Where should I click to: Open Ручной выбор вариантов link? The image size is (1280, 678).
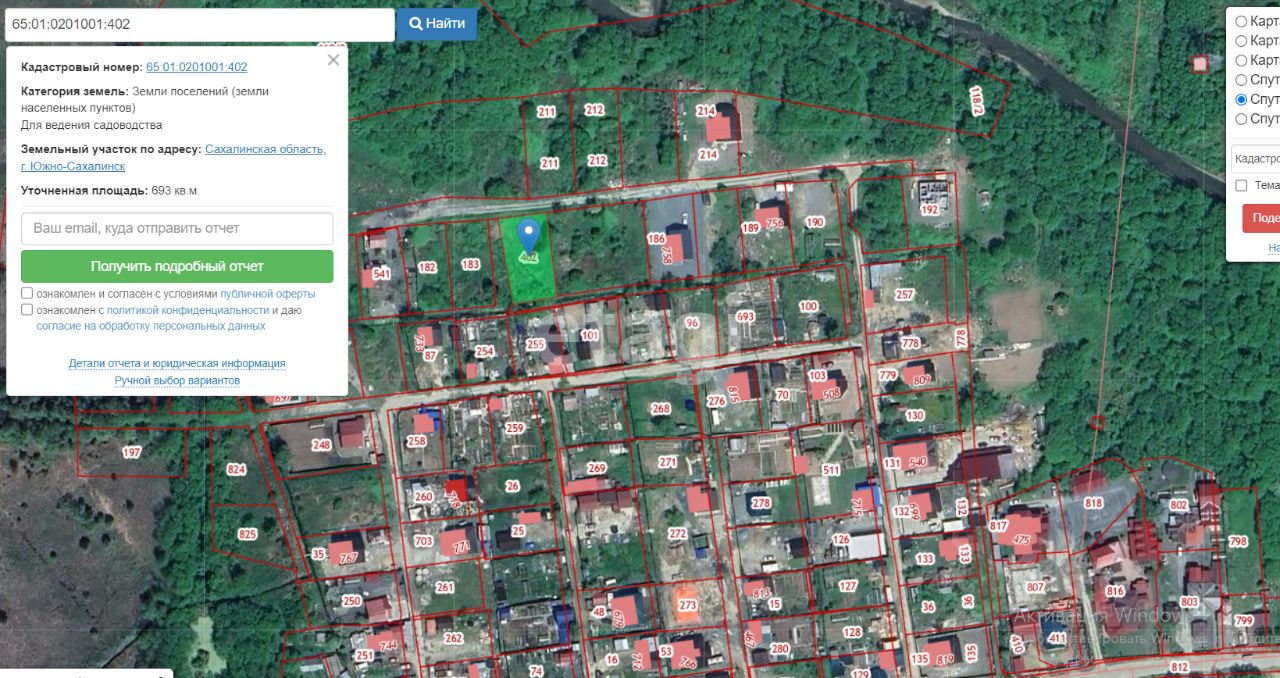(x=177, y=380)
